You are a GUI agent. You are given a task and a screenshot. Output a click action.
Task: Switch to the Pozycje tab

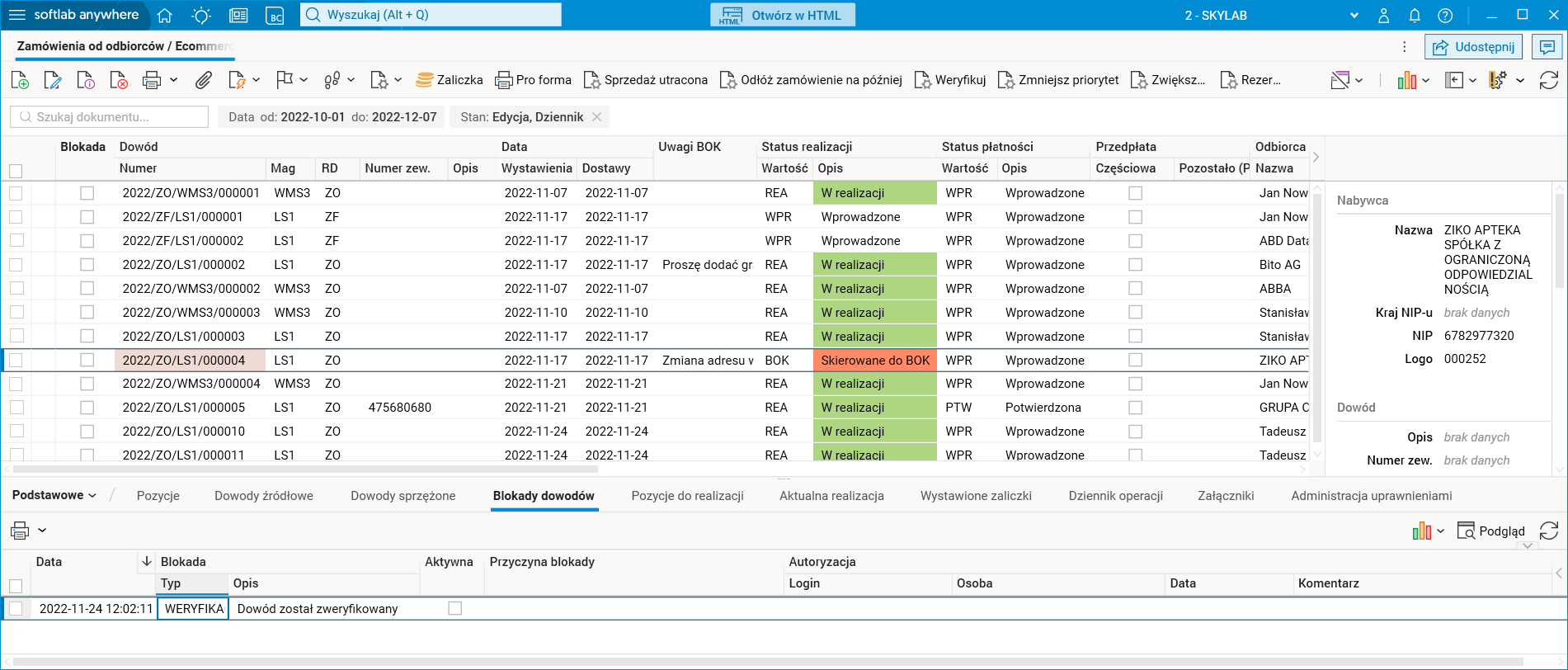click(158, 496)
